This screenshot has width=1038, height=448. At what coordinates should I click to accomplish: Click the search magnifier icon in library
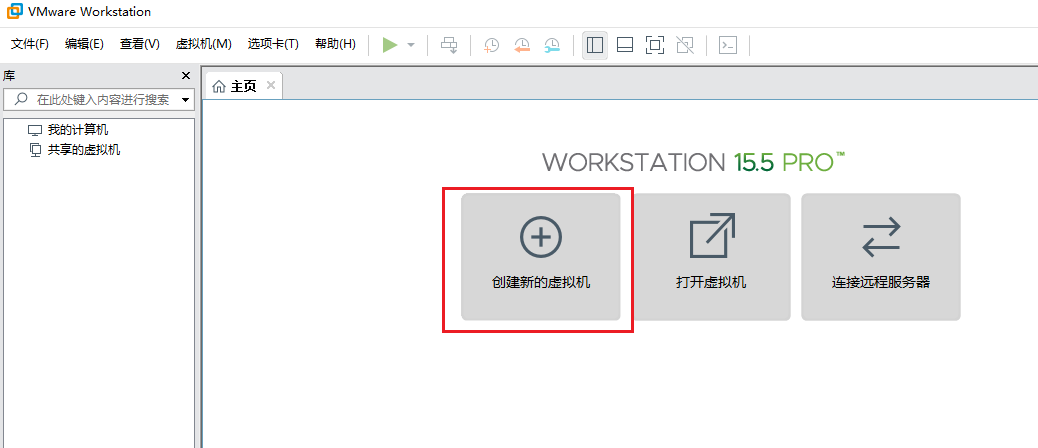click(21, 100)
